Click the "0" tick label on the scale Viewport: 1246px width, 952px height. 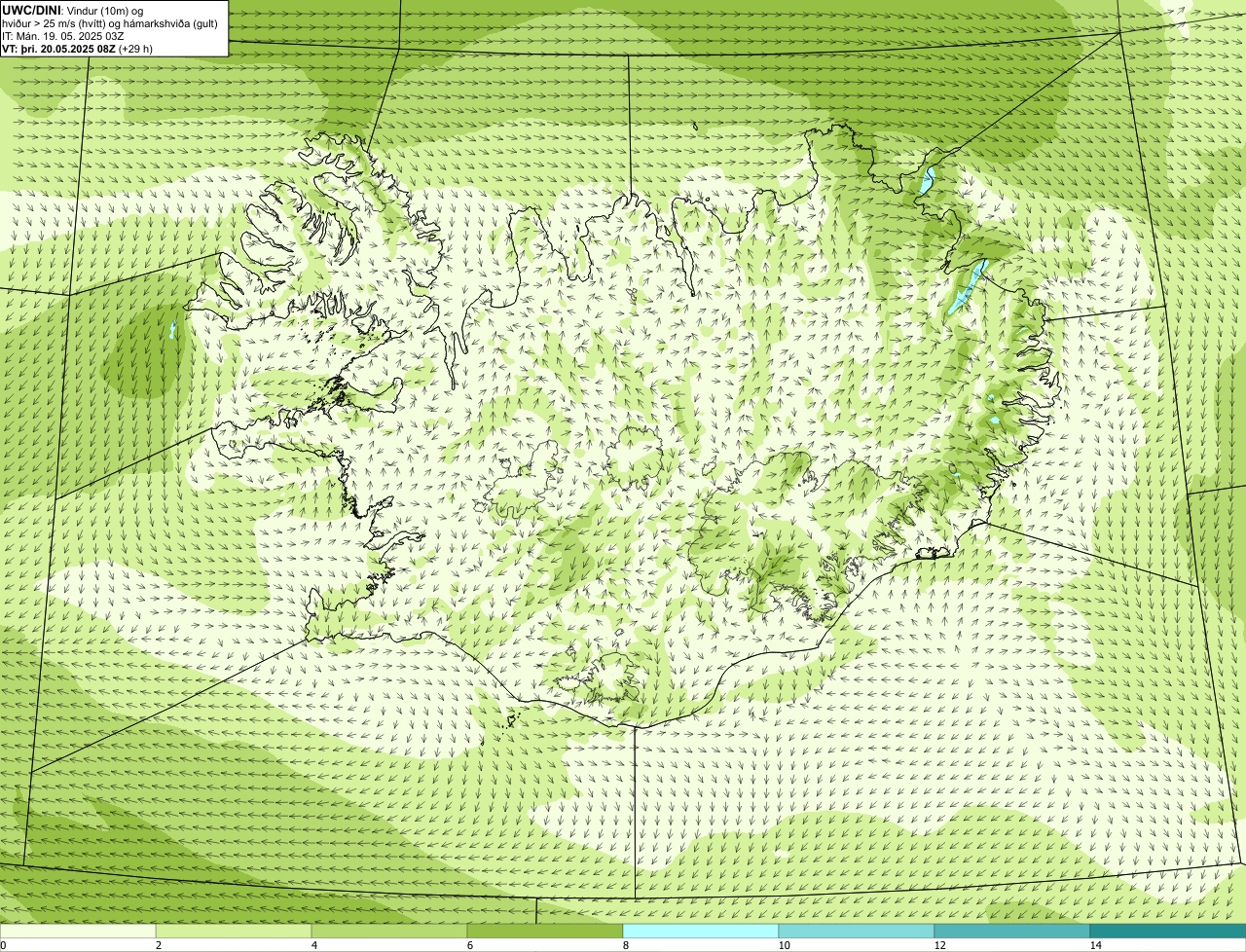[x=3, y=945]
